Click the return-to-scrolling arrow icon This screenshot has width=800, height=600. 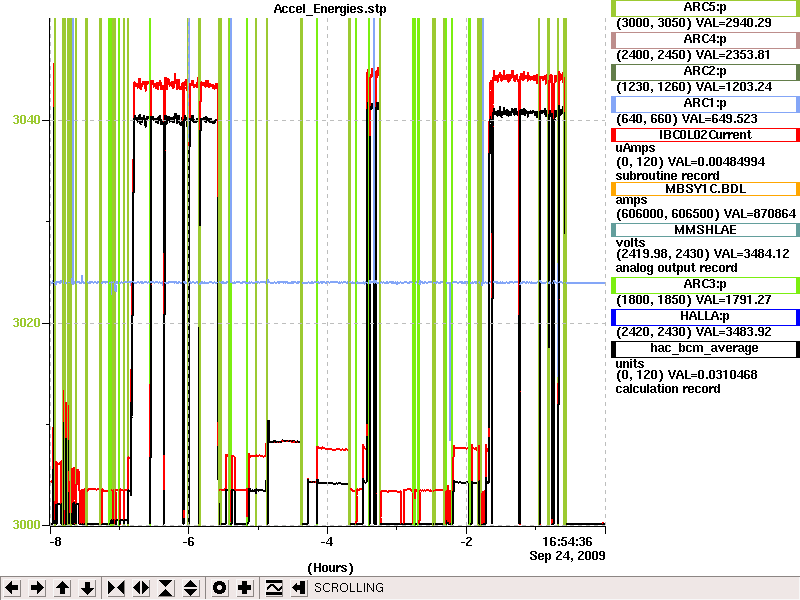pyautogui.click(x=299, y=588)
